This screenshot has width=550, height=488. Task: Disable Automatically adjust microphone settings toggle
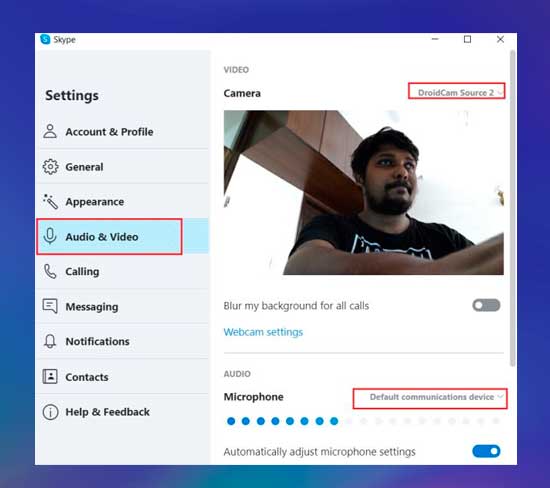[486, 451]
